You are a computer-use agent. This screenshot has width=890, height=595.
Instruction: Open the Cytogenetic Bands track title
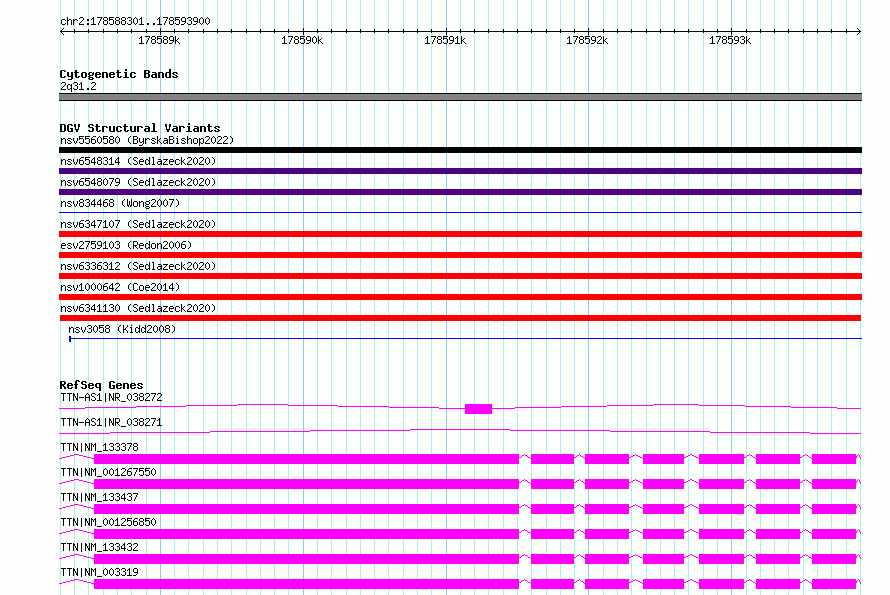coord(119,74)
